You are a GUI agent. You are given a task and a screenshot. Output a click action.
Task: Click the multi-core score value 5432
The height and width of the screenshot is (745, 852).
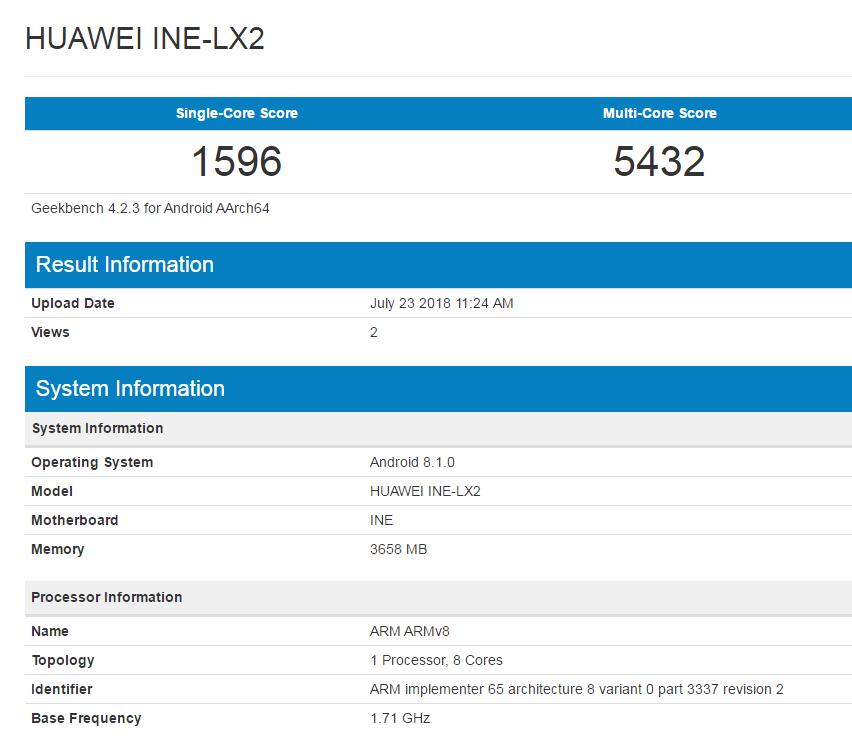click(659, 161)
